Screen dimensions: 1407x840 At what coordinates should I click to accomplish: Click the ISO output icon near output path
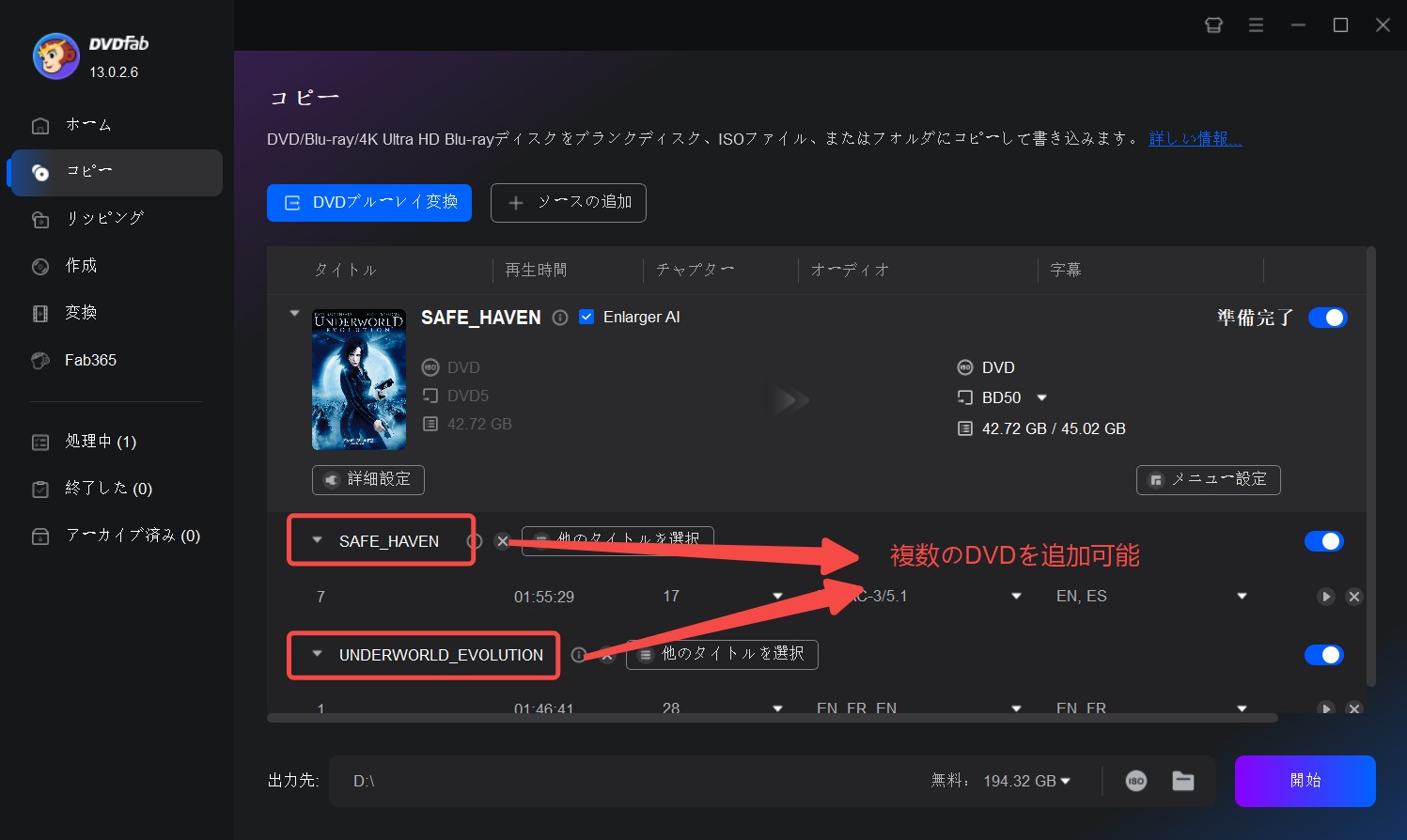click(1136, 781)
